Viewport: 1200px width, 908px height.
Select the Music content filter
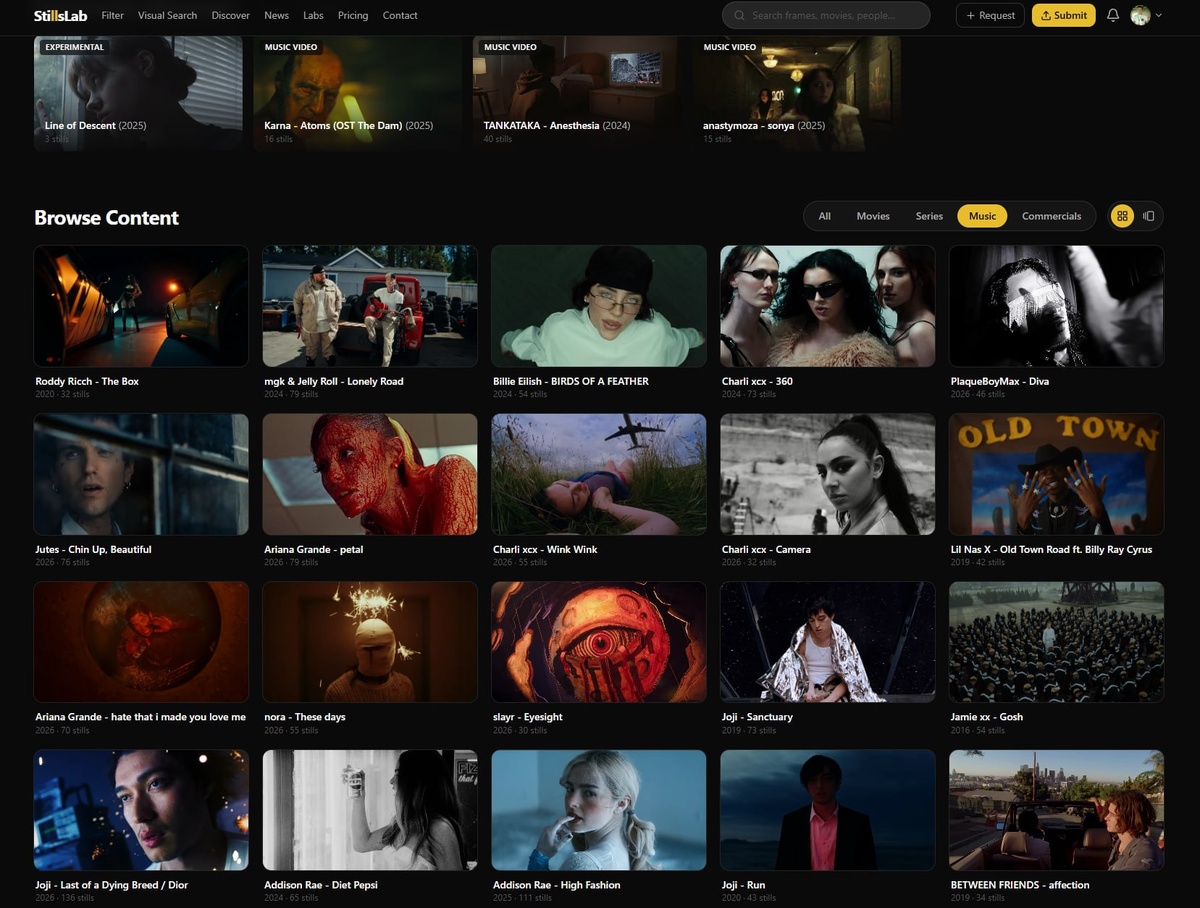[983, 216]
